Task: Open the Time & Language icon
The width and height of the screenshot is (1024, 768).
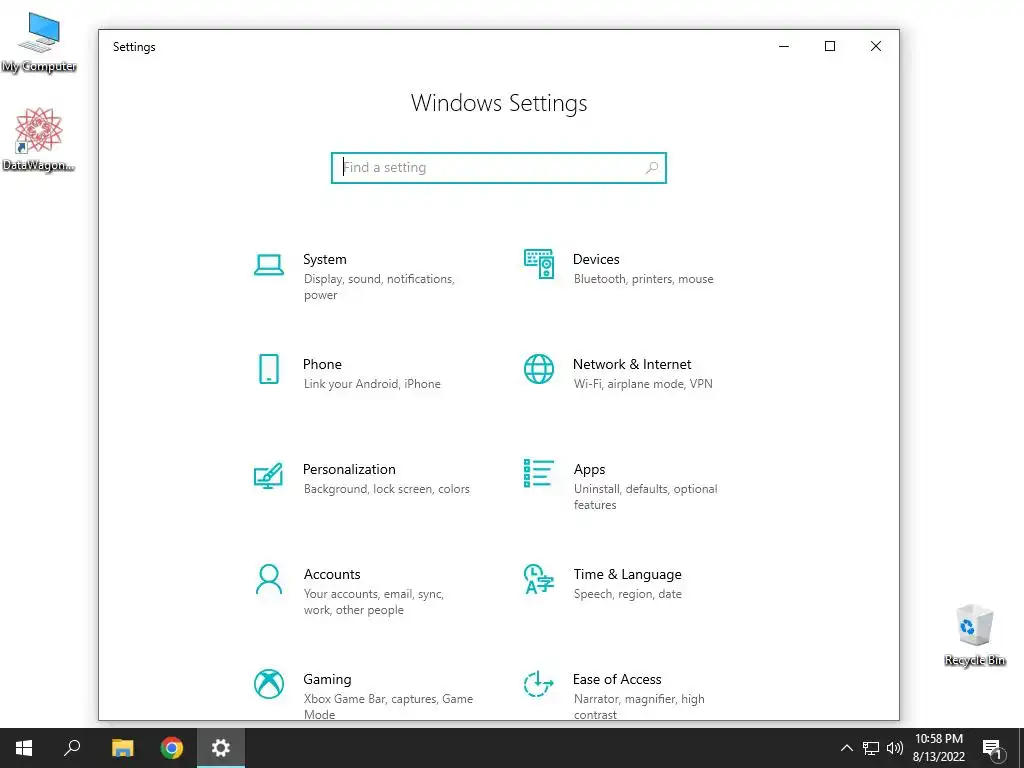Action: [x=539, y=579]
